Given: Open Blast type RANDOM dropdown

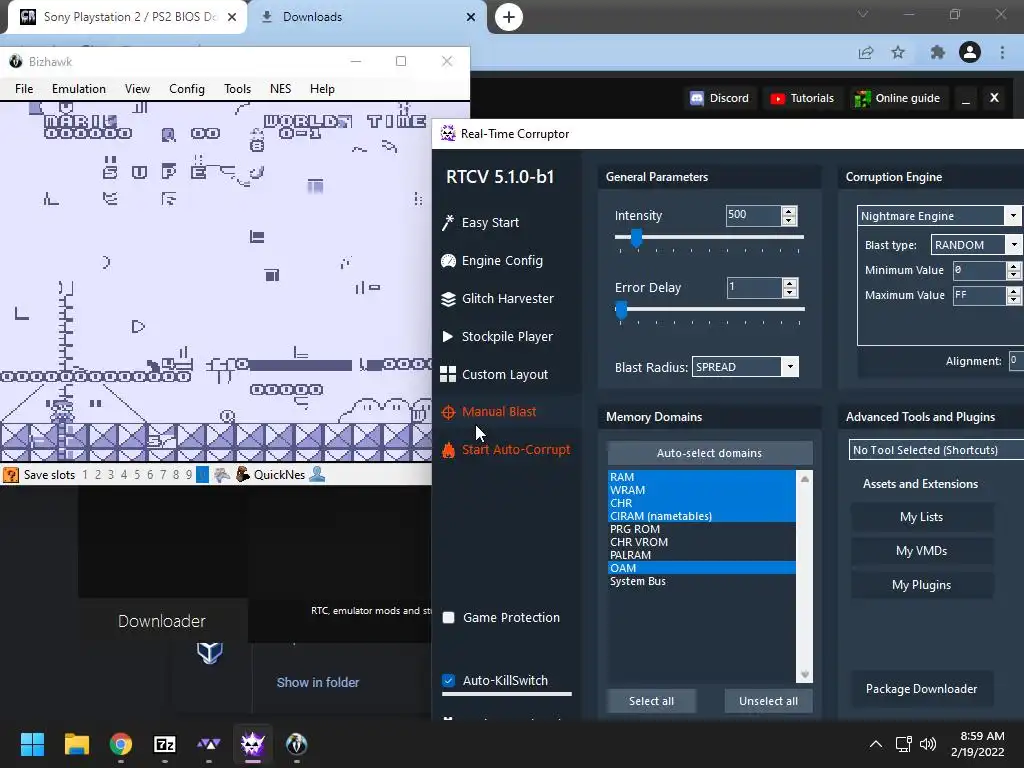Looking at the screenshot, I should pyautogui.click(x=1014, y=245).
